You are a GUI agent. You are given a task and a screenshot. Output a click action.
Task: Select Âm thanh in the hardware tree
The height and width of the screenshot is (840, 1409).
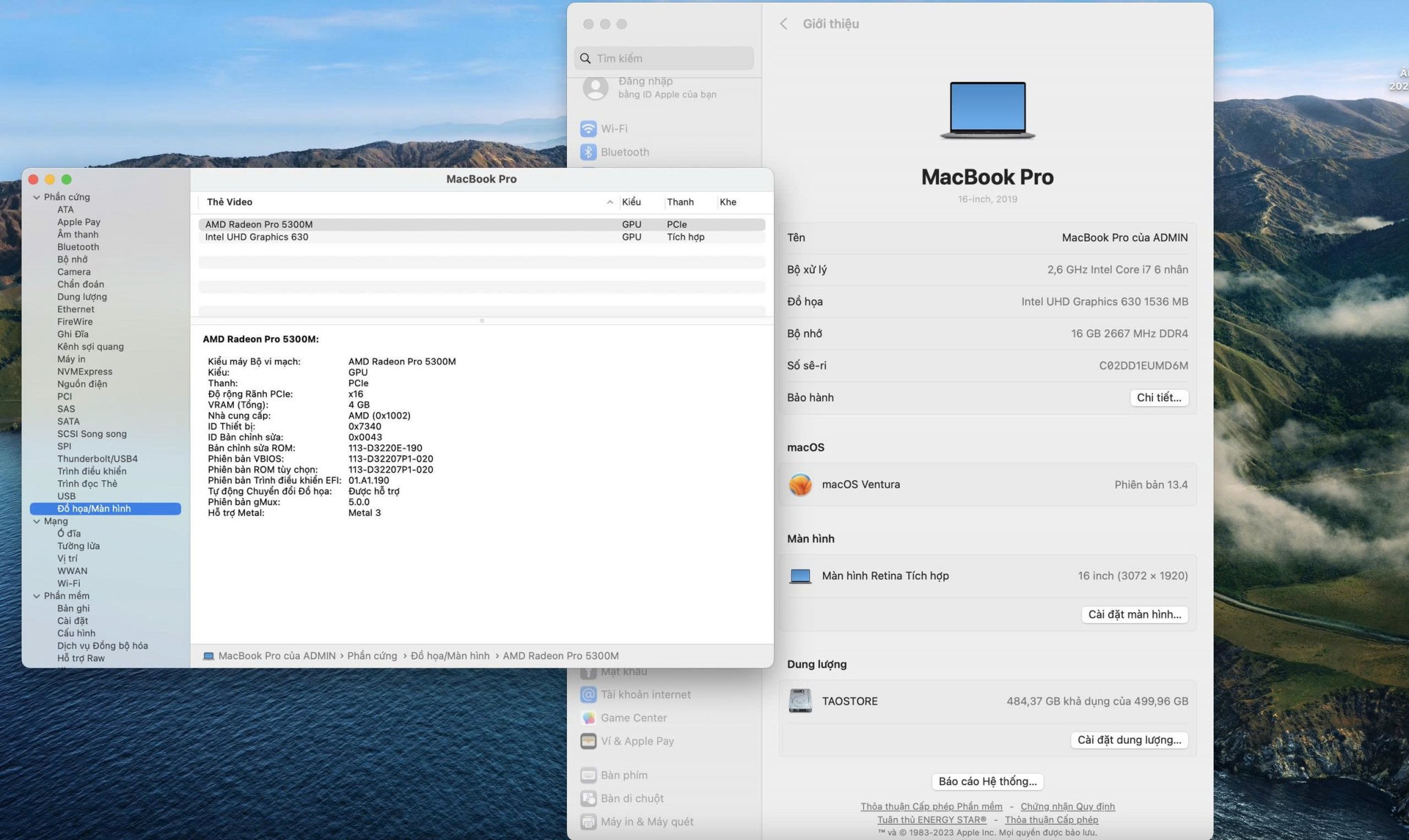(78, 235)
